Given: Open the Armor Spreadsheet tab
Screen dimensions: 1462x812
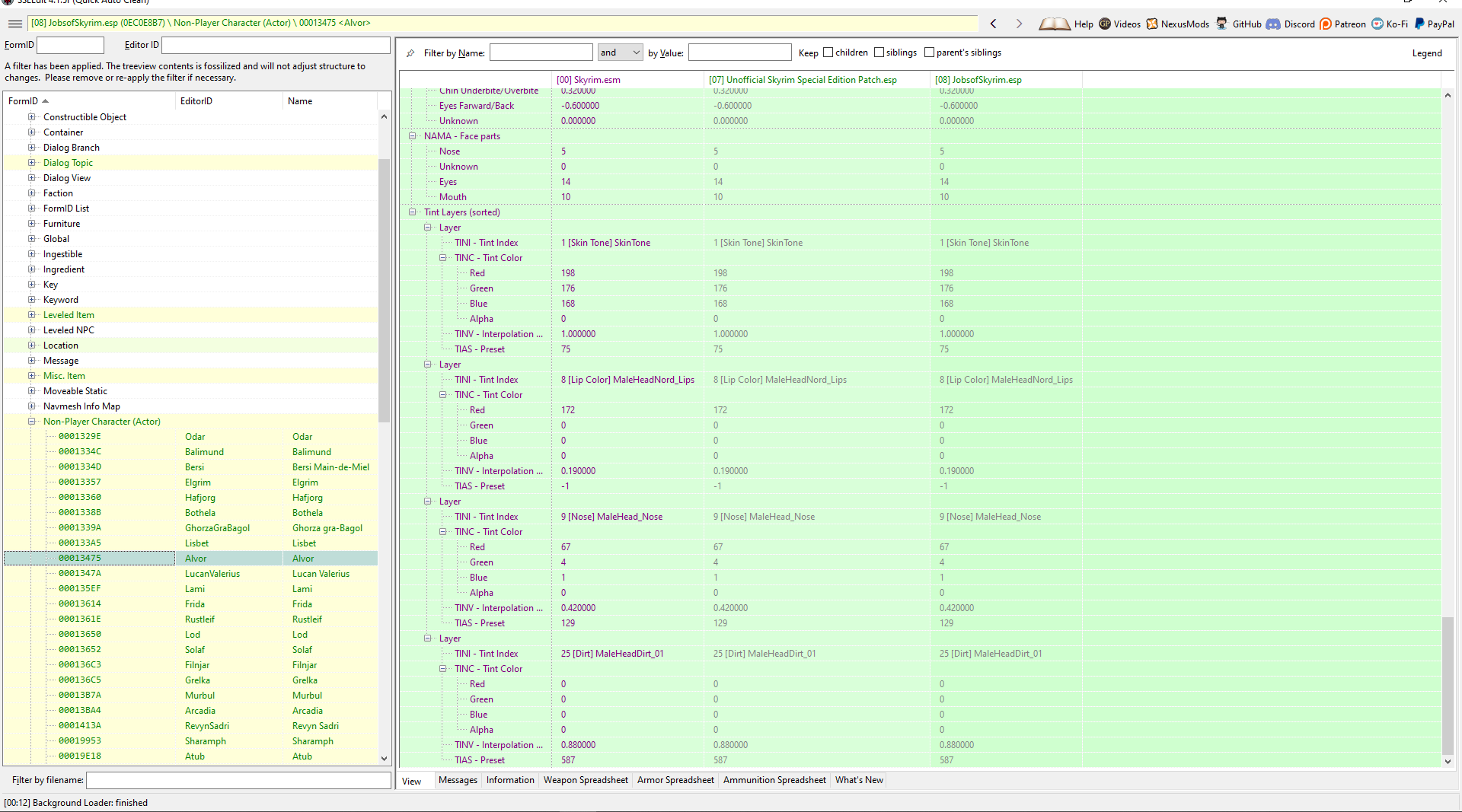Looking at the screenshot, I should pyautogui.click(x=675, y=780).
